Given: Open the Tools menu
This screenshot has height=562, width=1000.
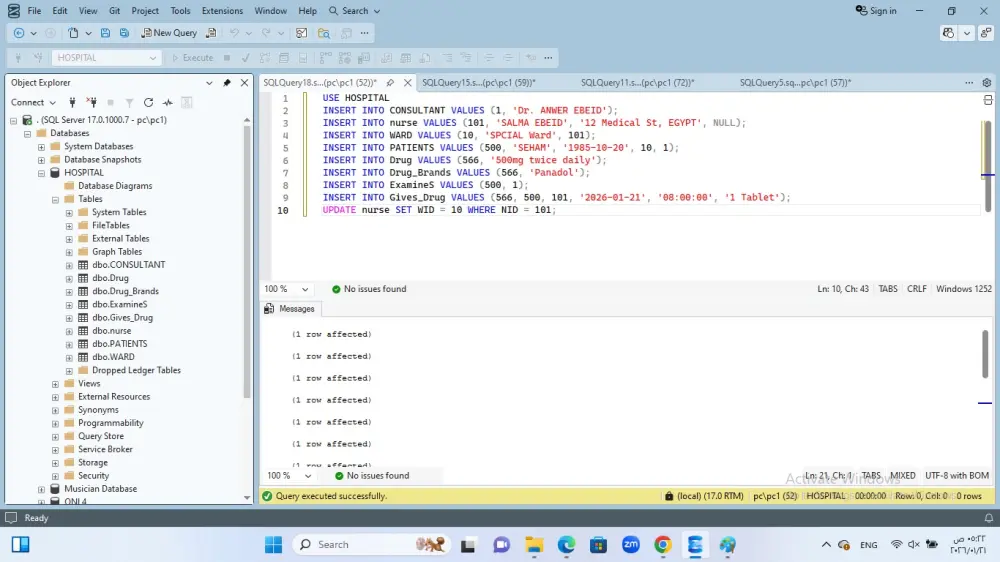Looking at the screenshot, I should point(180,11).
